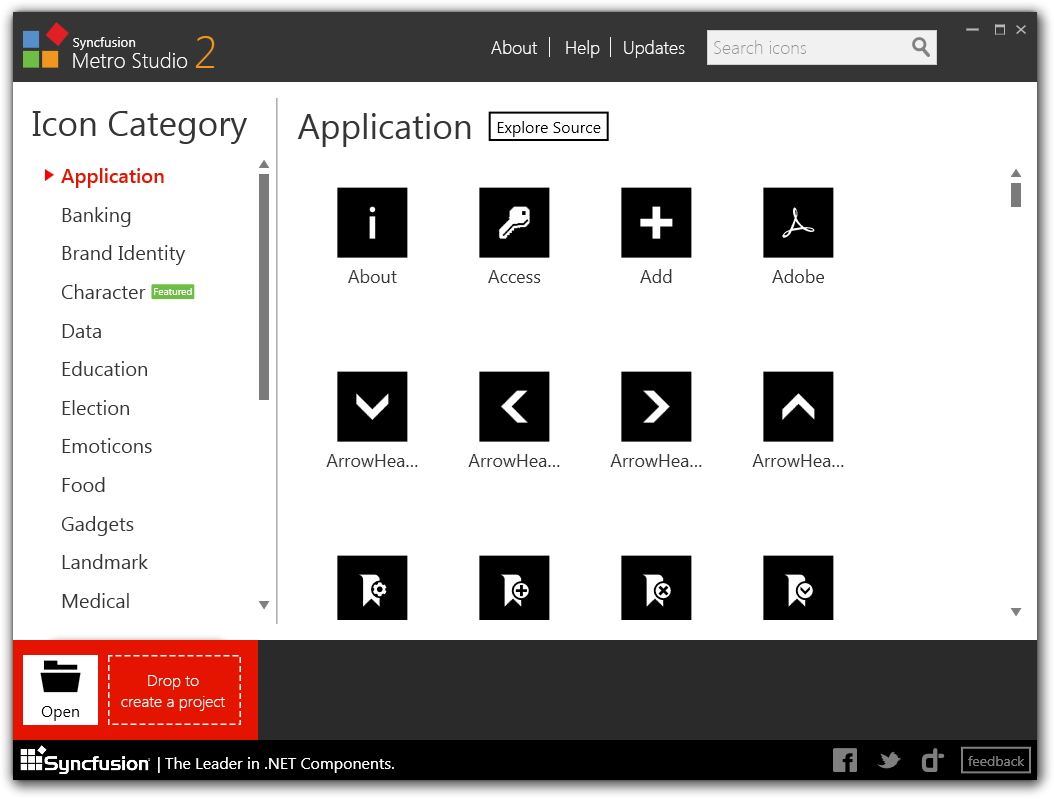Click the bookmark with gear icon
Viewport: 1054px width, 799px height.
click(x=372, y=589)
